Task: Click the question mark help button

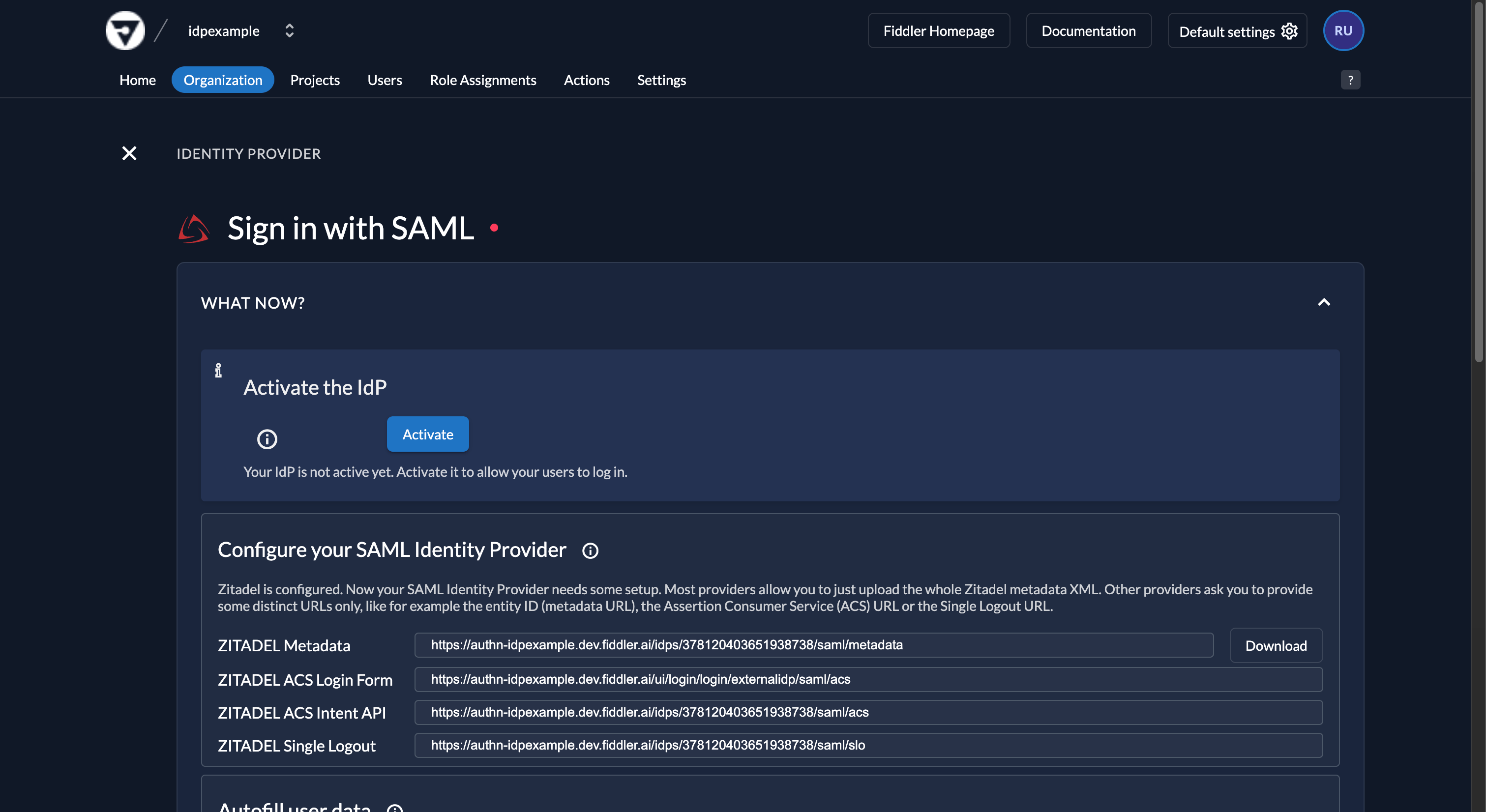Action: tap(1350, 80)
